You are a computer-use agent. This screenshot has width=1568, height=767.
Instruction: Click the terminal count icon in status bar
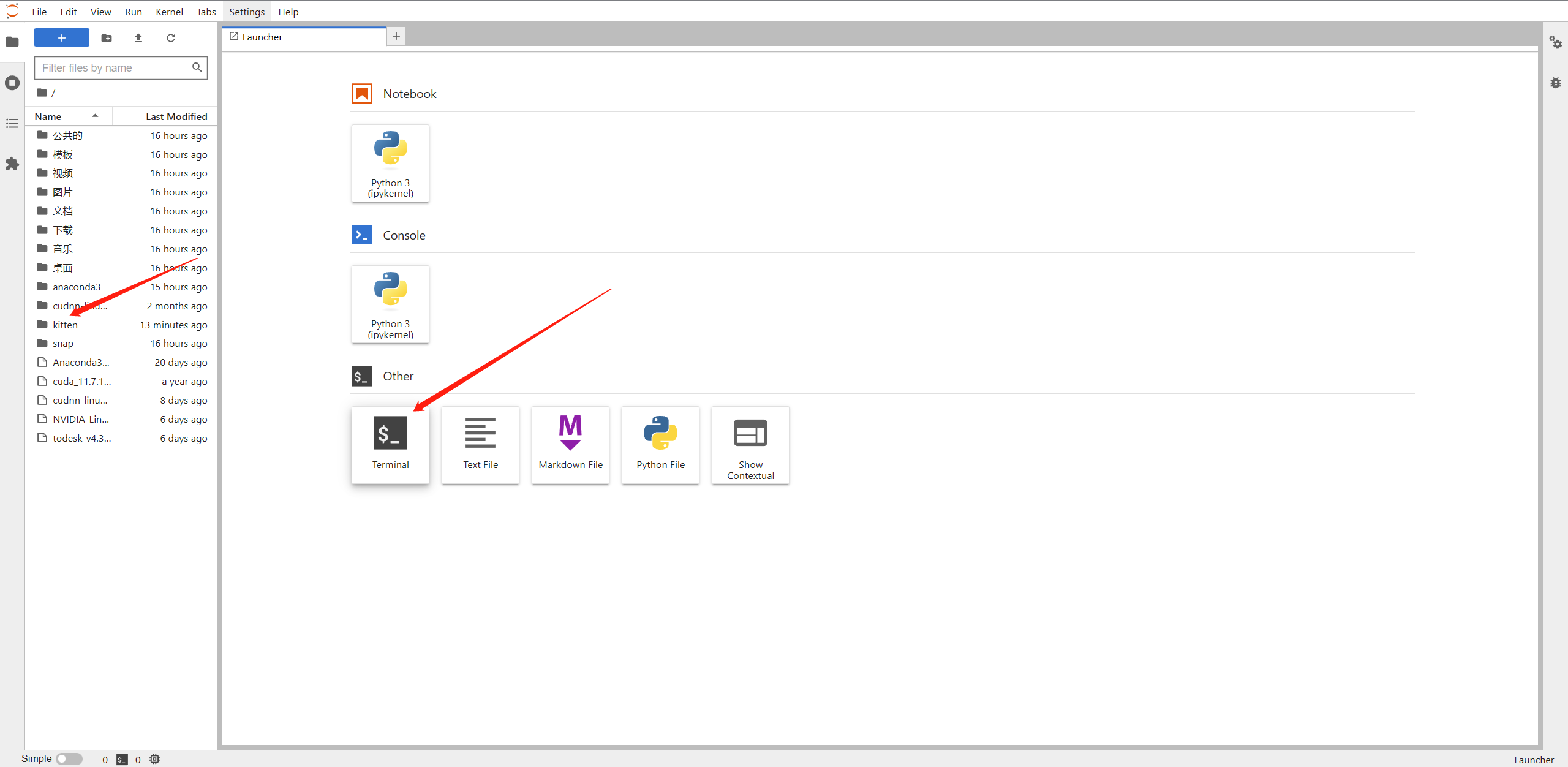123,760
